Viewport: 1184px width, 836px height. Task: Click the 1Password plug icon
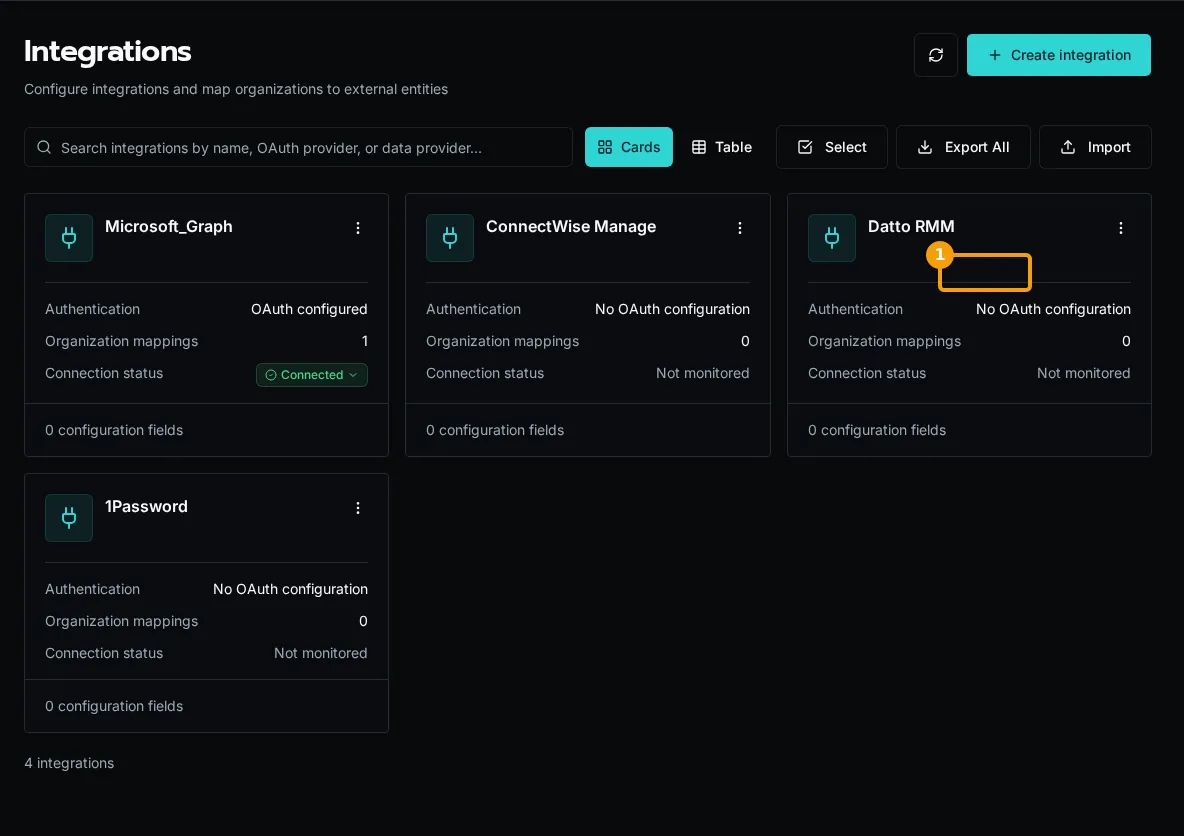69,518
